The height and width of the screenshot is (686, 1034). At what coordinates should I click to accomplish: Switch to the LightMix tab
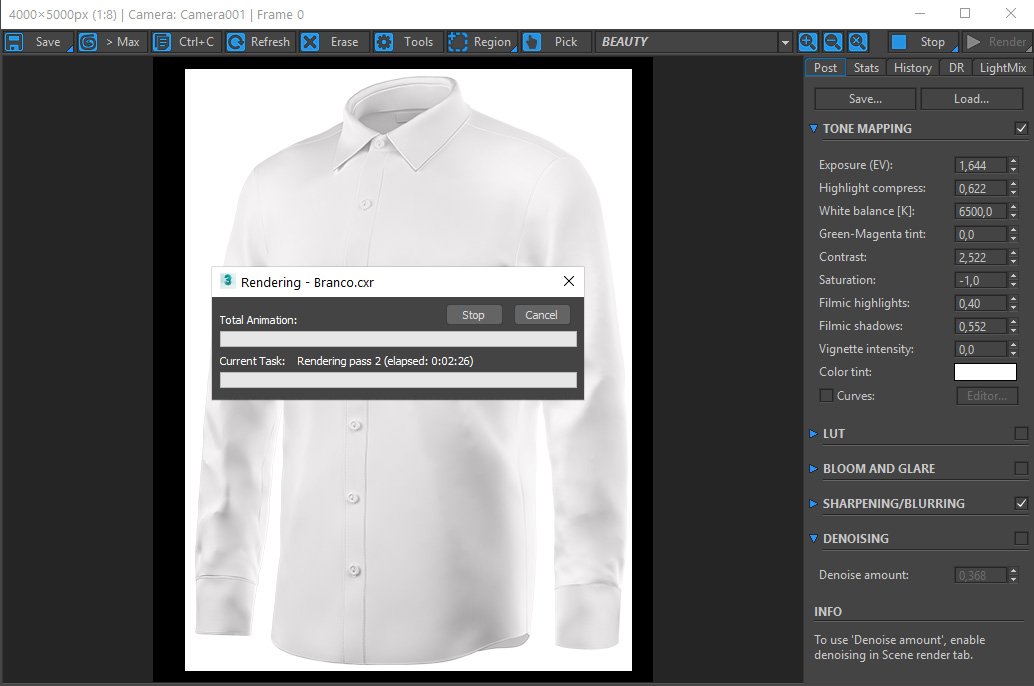point(1001,67)
